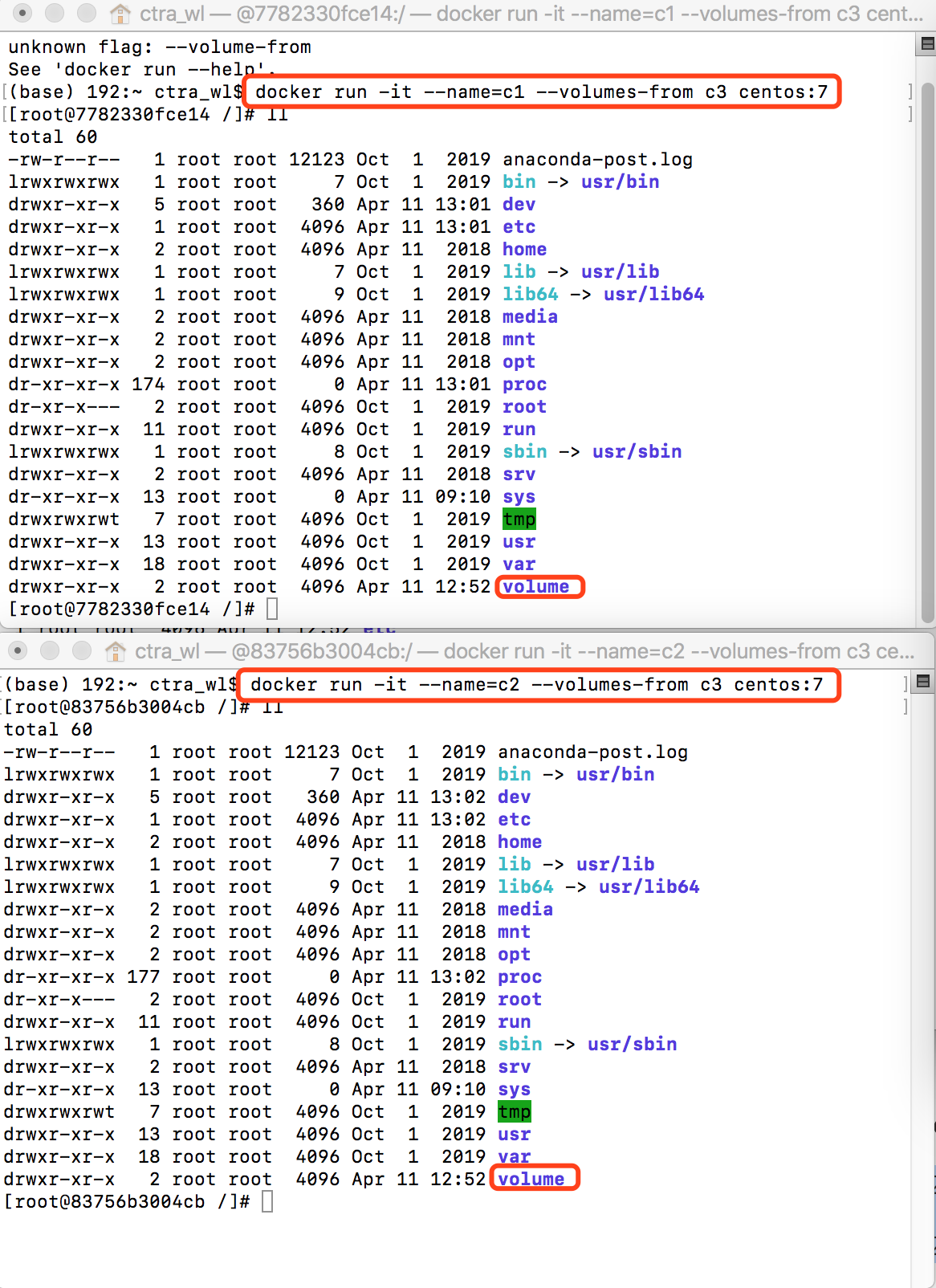The height and width of the screenshot is (1288, 936).
Task: Click the 'var' directory in c2 window
Action: [515, 1157]
